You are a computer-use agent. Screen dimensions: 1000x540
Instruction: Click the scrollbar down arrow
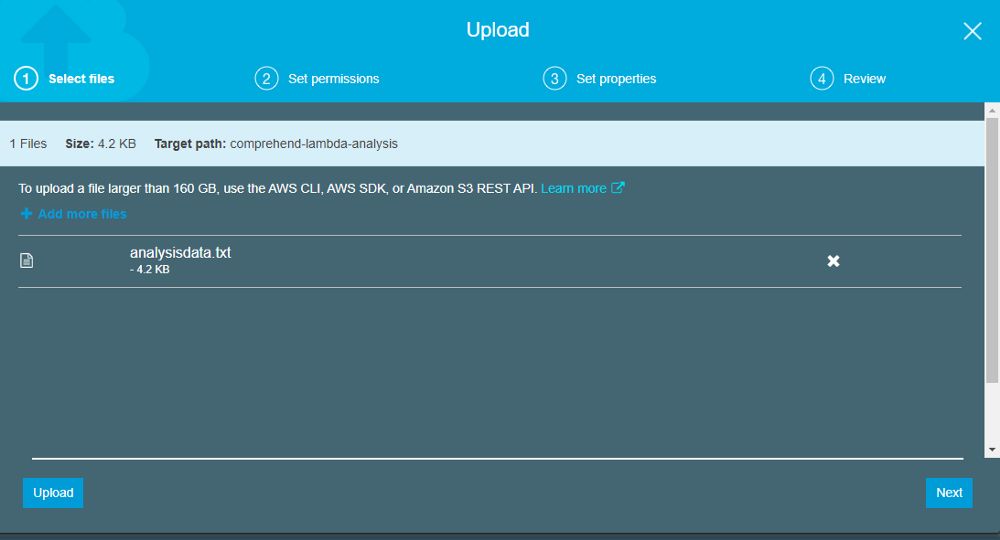pyautogui.click(x=992, y=450)
